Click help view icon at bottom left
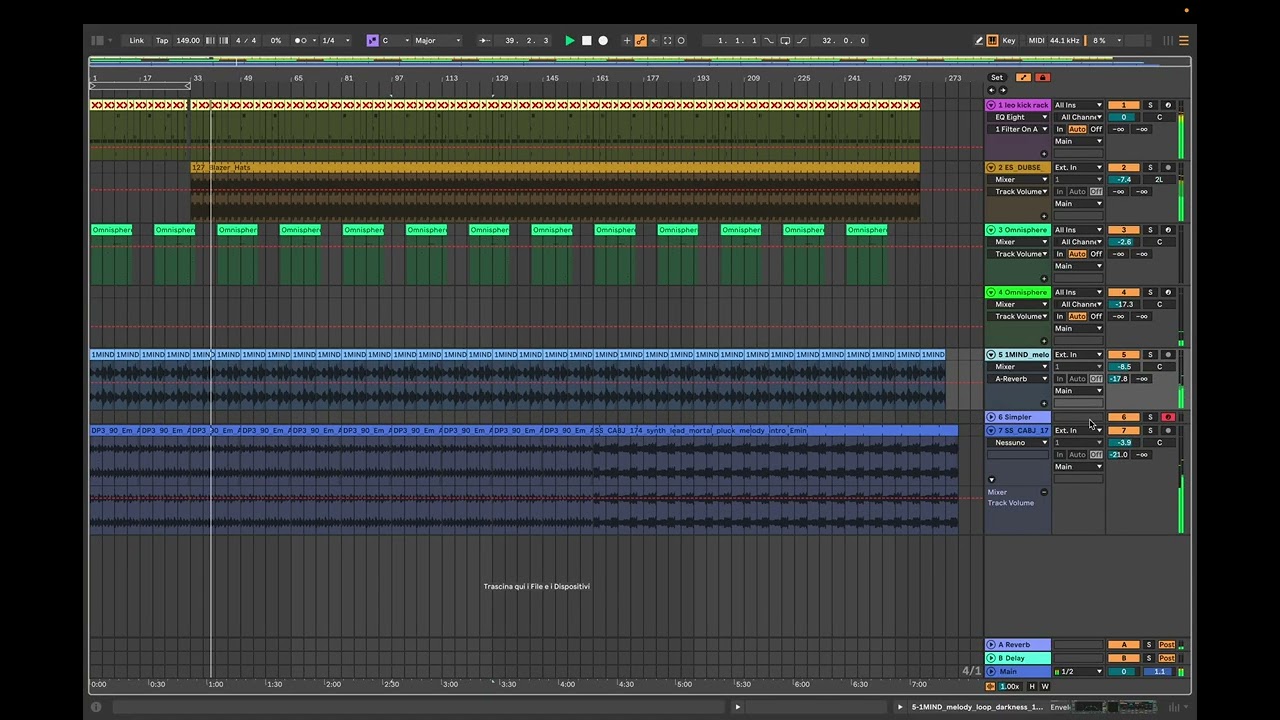 96,707
